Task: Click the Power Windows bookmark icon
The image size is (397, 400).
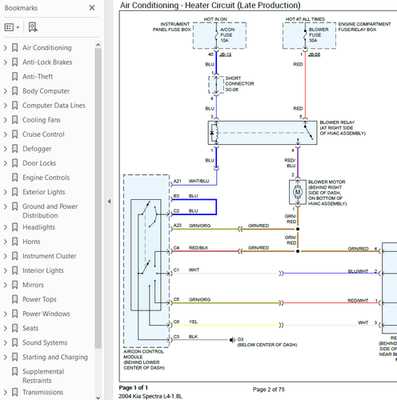Action: [x=15, y=314]
